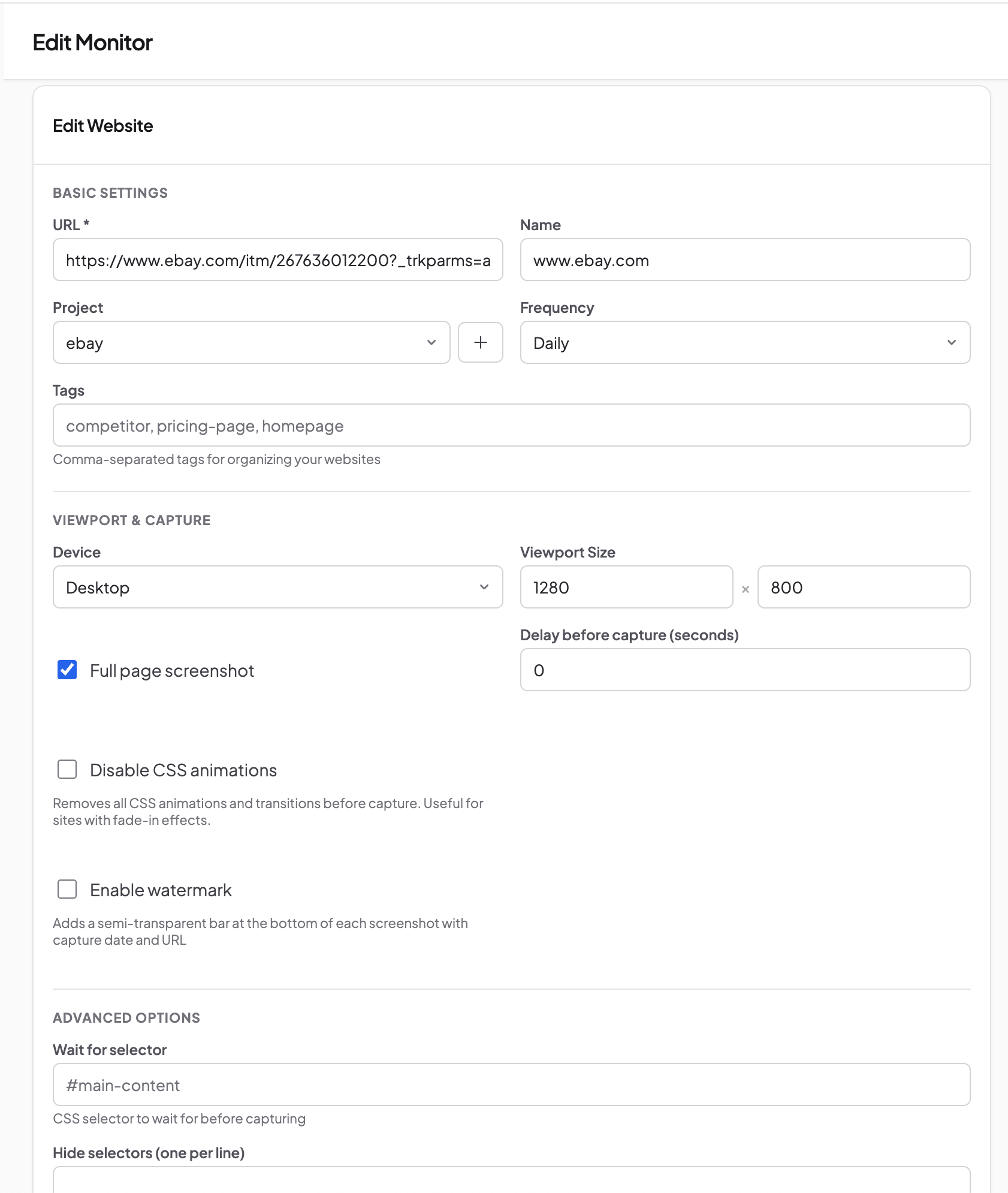This screenshot has width=1008, height=1193.
Task: Enable watermark on screenshots
Action: coord(67,890)
